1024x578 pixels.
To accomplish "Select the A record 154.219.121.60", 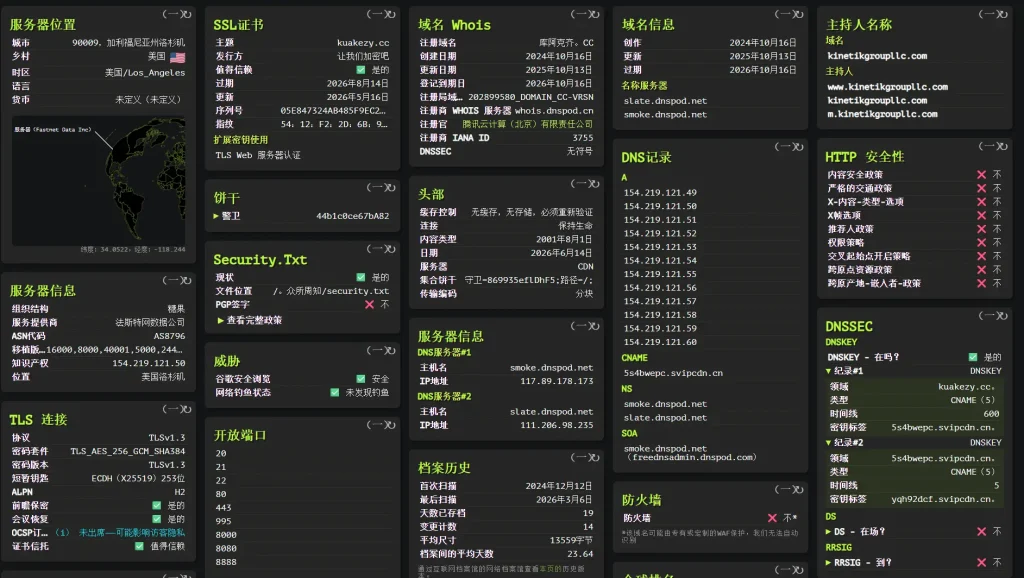I will point(660,342).
